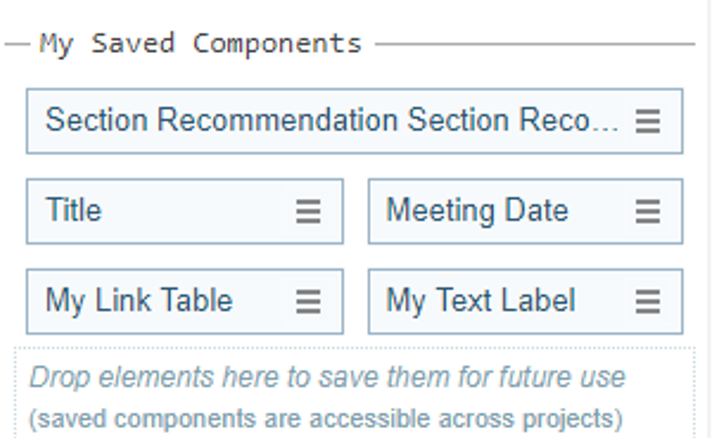Click the 'My Text Label' label text
The width and height of the screenshot is (711, 438).
click(x=480, y=301)
